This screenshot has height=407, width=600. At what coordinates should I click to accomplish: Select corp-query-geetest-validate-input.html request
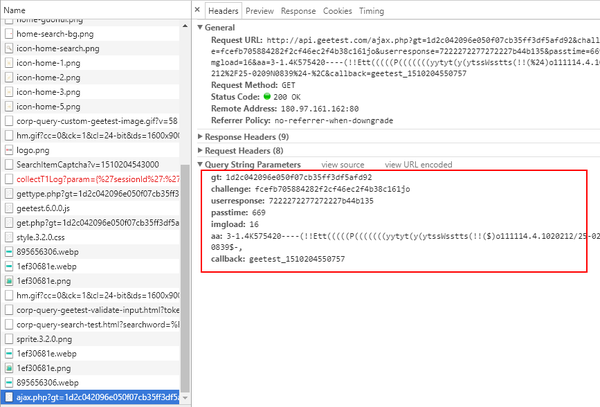(x=90, y=310)
